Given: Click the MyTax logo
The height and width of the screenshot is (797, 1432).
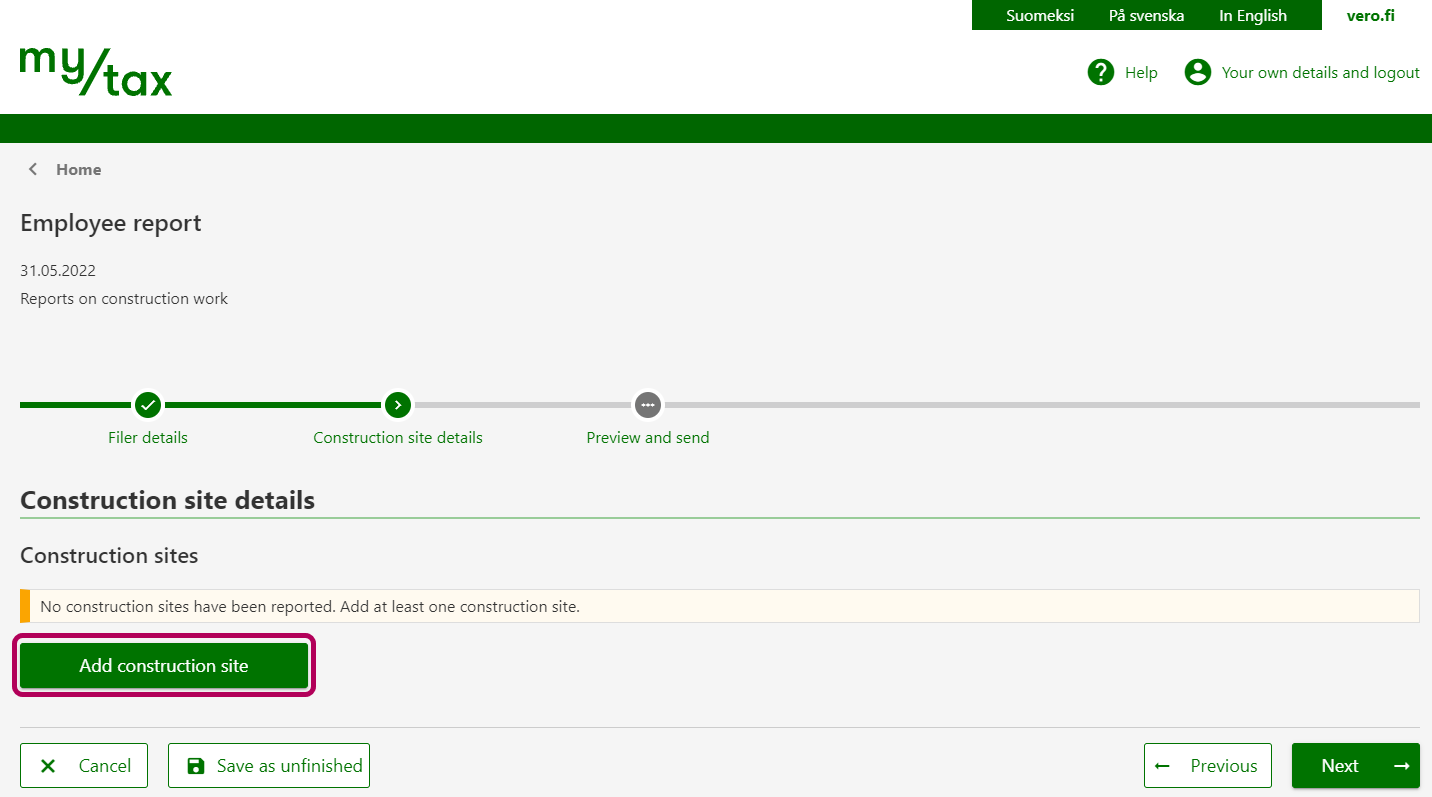Looking at the screenshot, I should tap(96, 71).
